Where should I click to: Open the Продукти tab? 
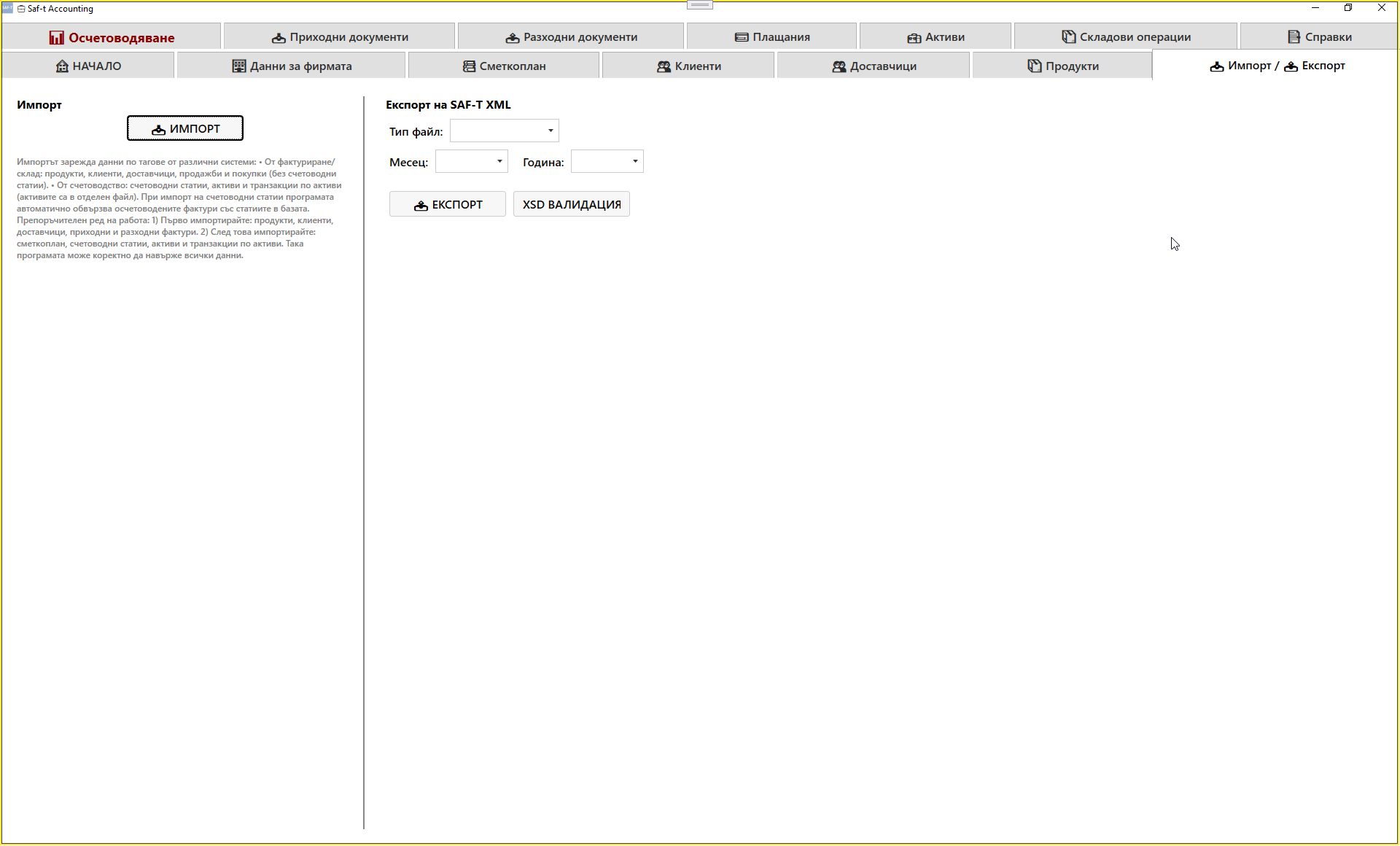pyautogui.click(x=1062, y=66)
